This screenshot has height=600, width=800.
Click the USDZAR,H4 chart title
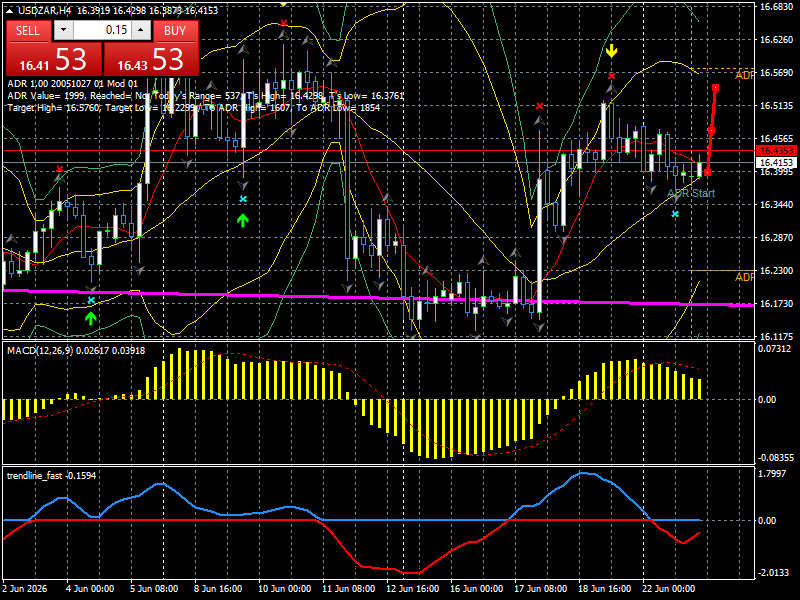[44, 10]
